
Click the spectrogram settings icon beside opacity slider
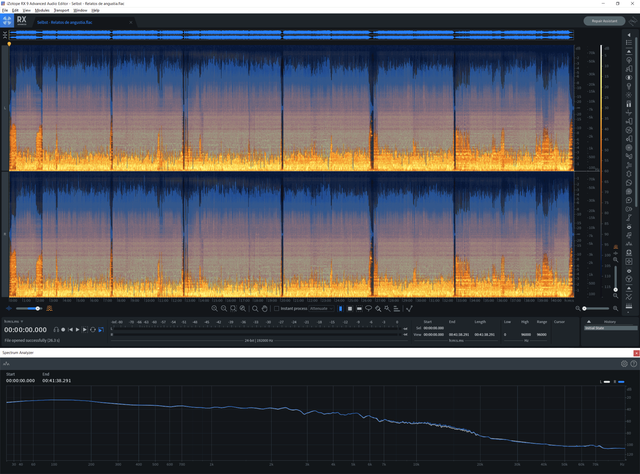pos(49,309)
